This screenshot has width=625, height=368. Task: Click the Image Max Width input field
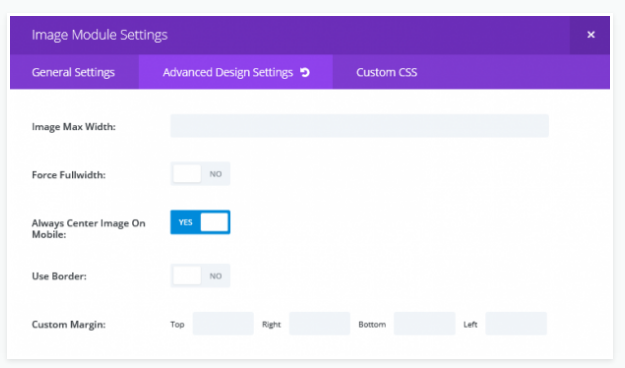coord(360,126)
